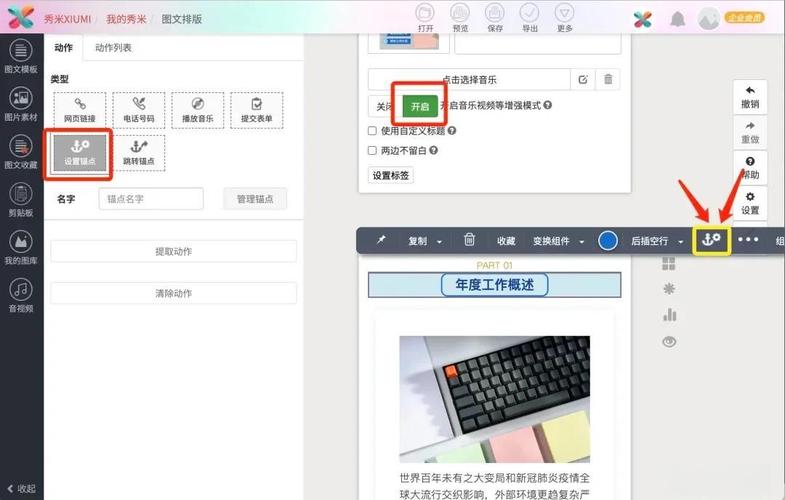Viewport: 785px width, 500px height.
Task: Collapse sidebar with 收起
Action: point(21,488)
